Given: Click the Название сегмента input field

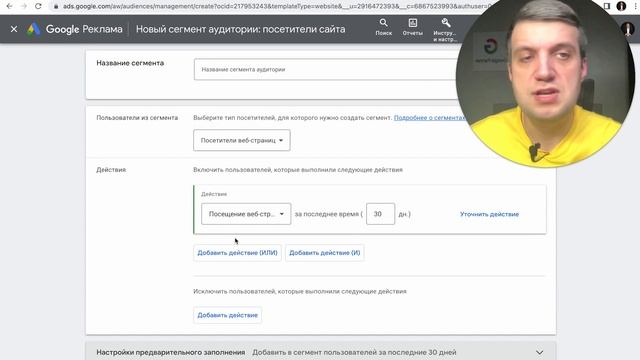Looking at the screenshot, I should click(325, 69).
